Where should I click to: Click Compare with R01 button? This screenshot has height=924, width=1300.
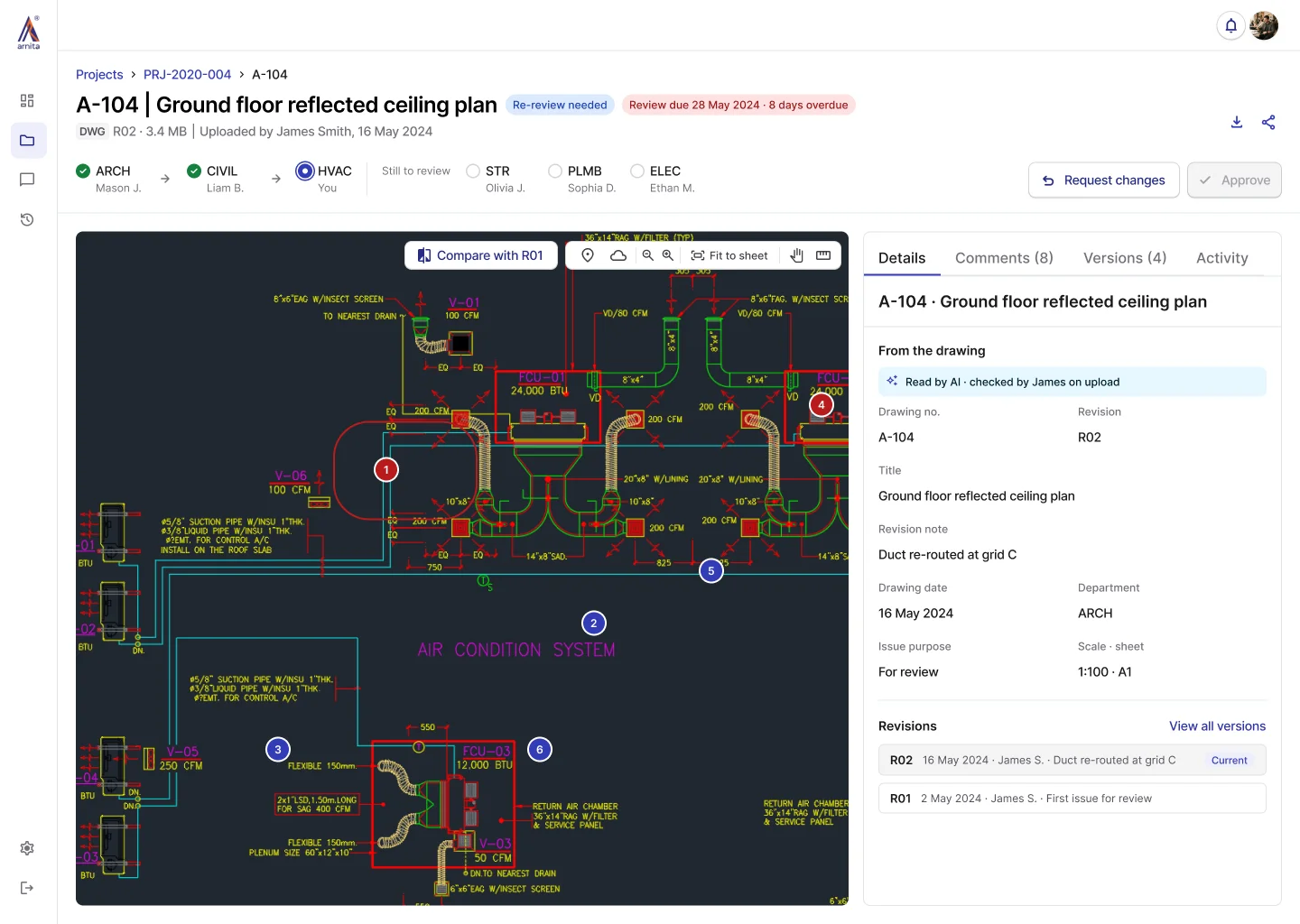(x=481, y=255)
